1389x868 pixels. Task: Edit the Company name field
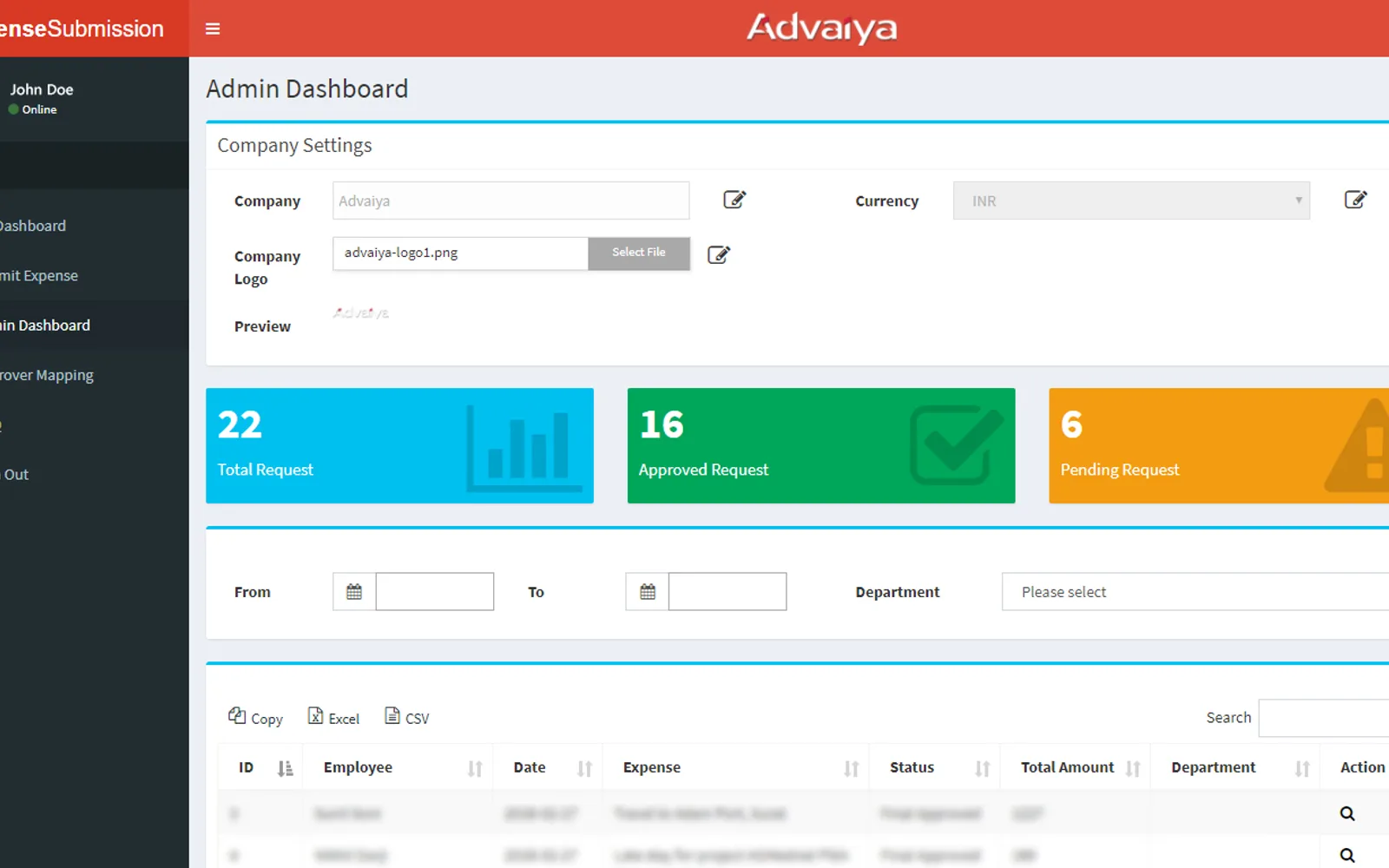[x=734, y=200]
